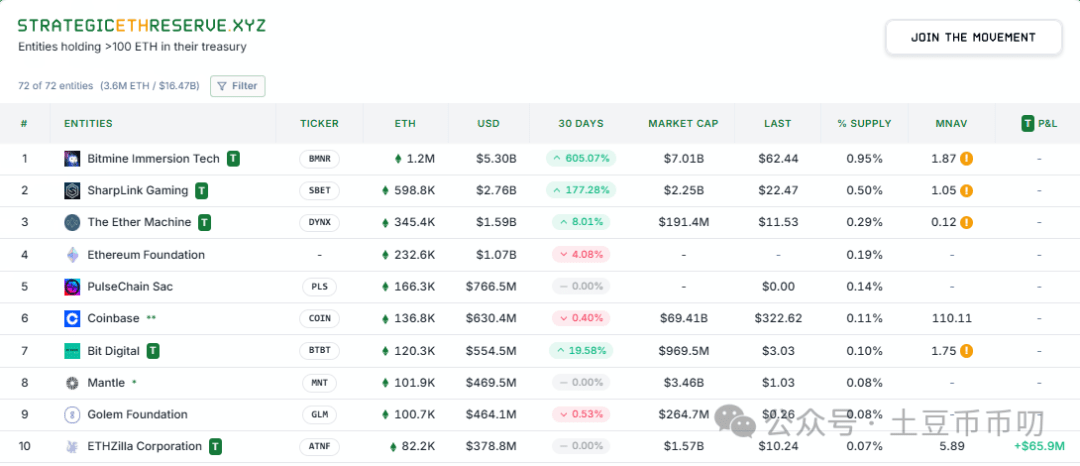The height and width of the screenshot is (466, 1080).
Task: Click the SBET ticker pill
Action: tap(320, 191)
